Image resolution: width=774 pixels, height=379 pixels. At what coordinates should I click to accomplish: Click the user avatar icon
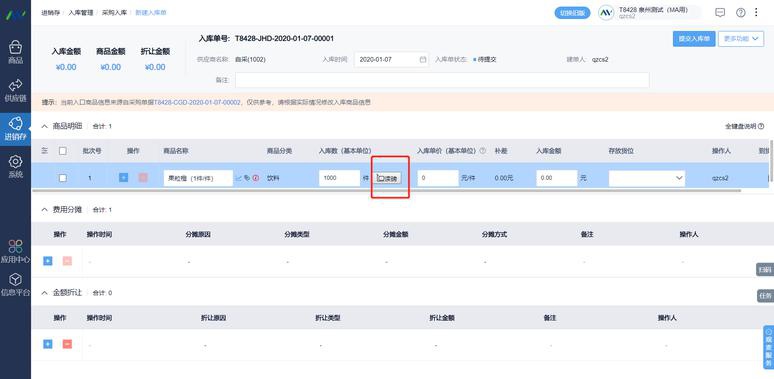coord(606,13)
